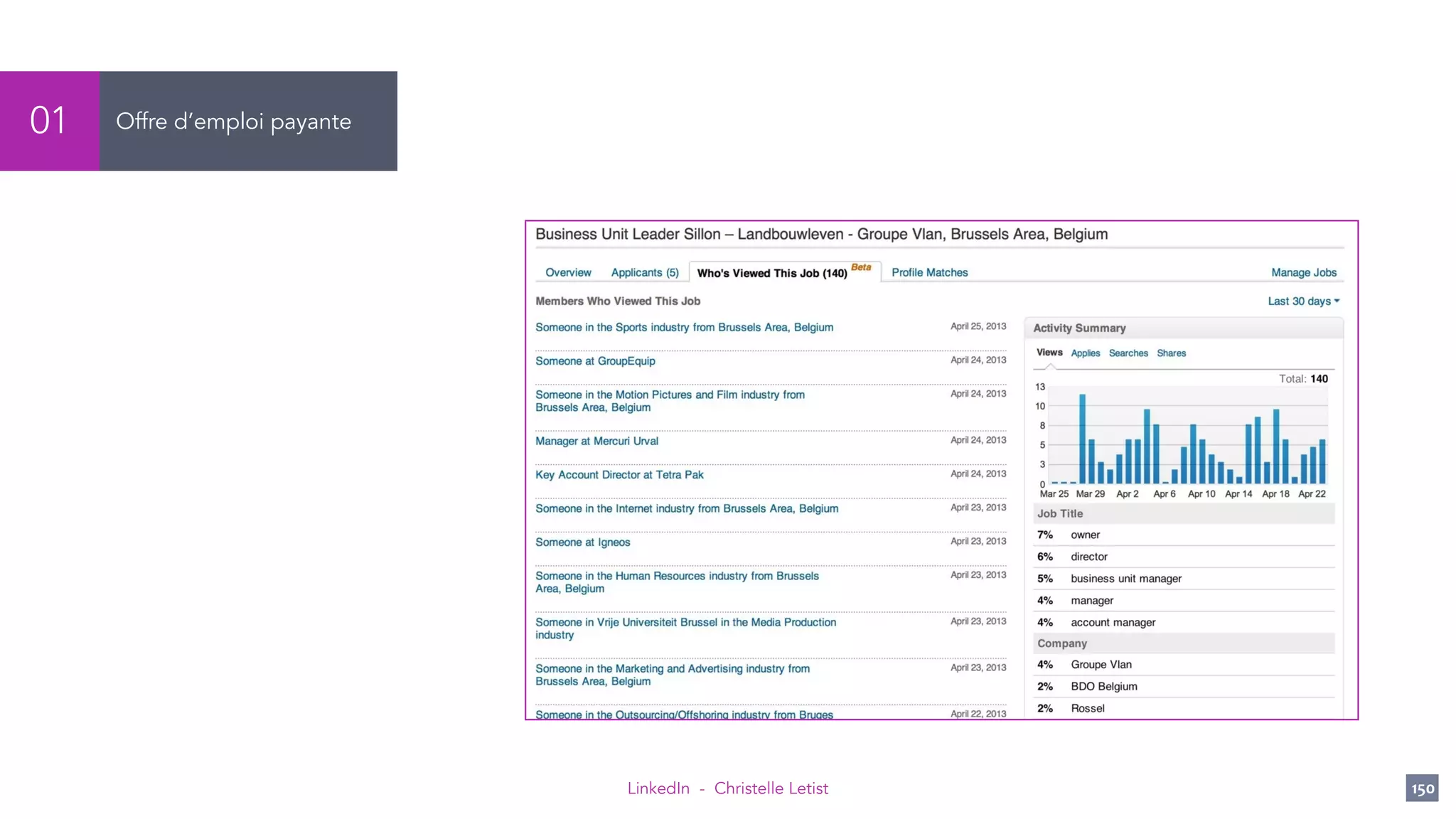Open Internet industry Brussels viewer link
This screenshot has height=819, width=1456.
(687, 509)
